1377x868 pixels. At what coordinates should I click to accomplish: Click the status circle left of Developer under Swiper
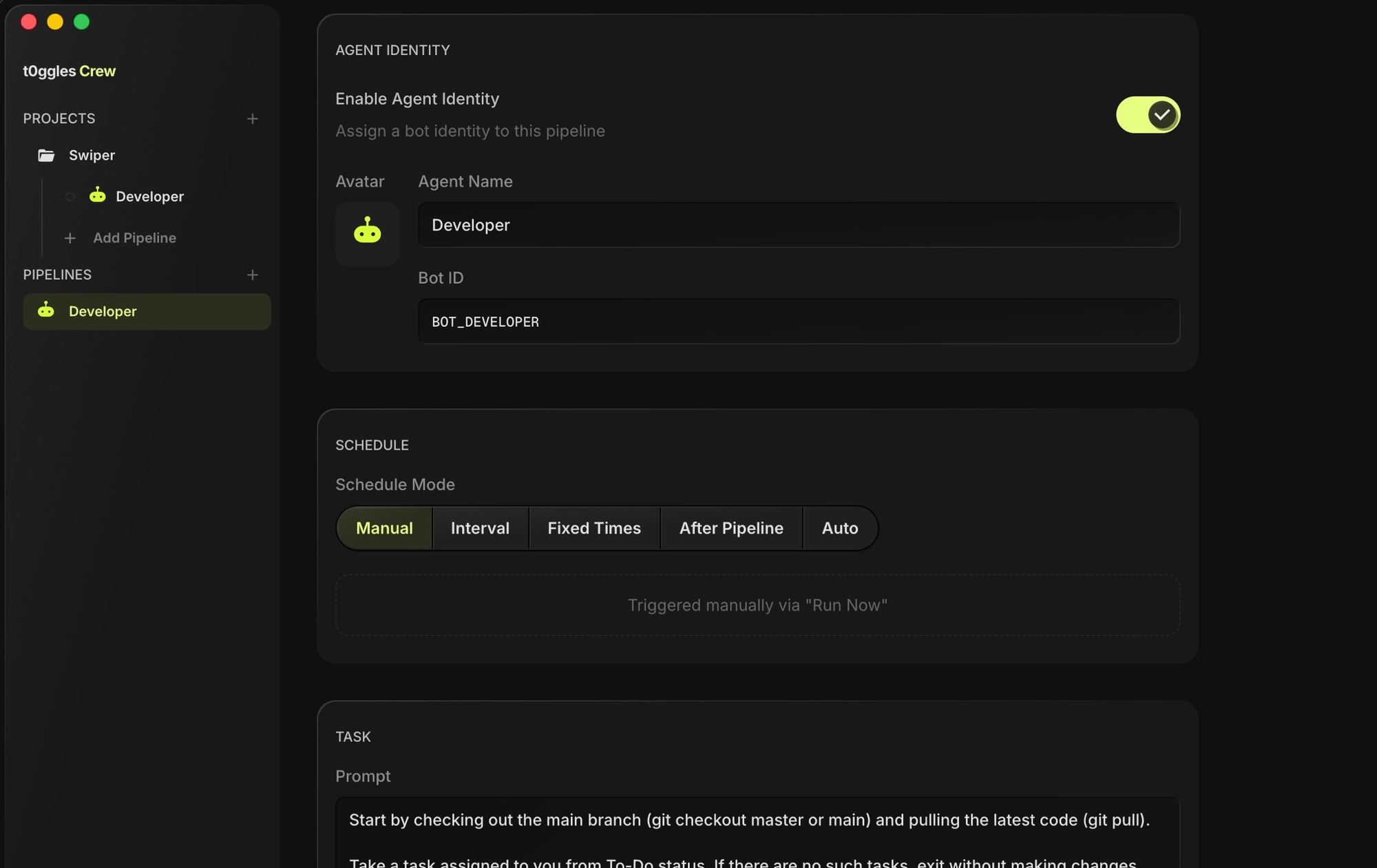[70, 197]
